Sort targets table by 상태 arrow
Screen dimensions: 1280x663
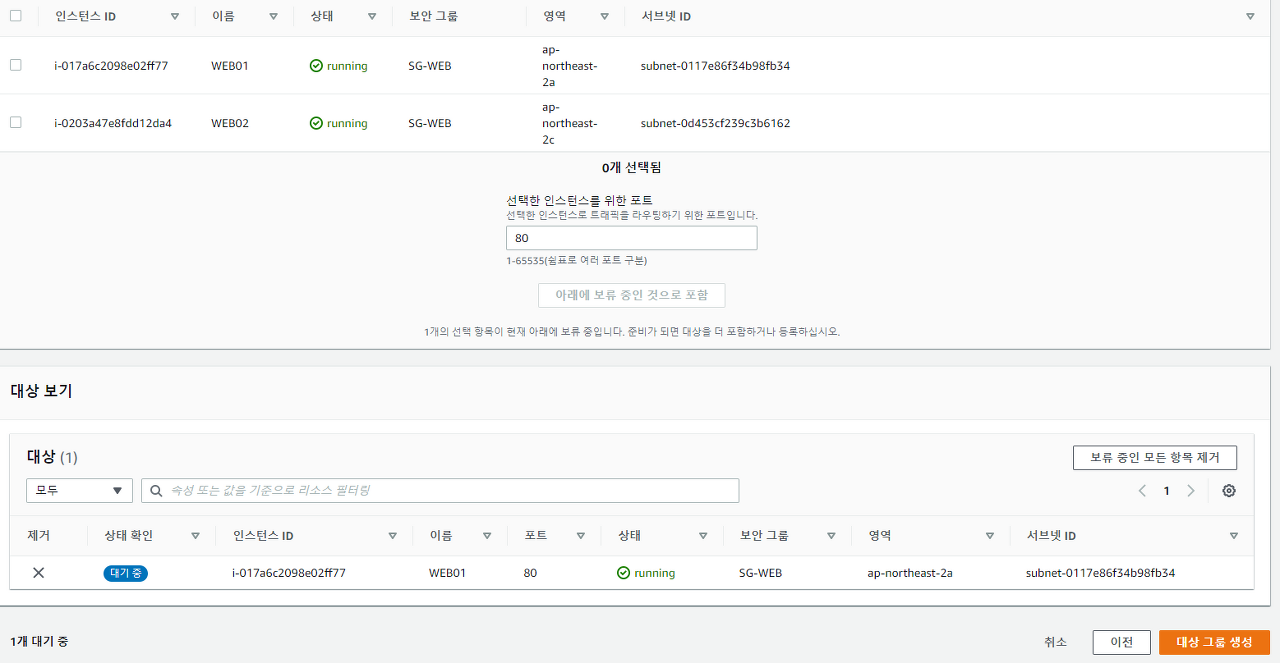(703, 536)
